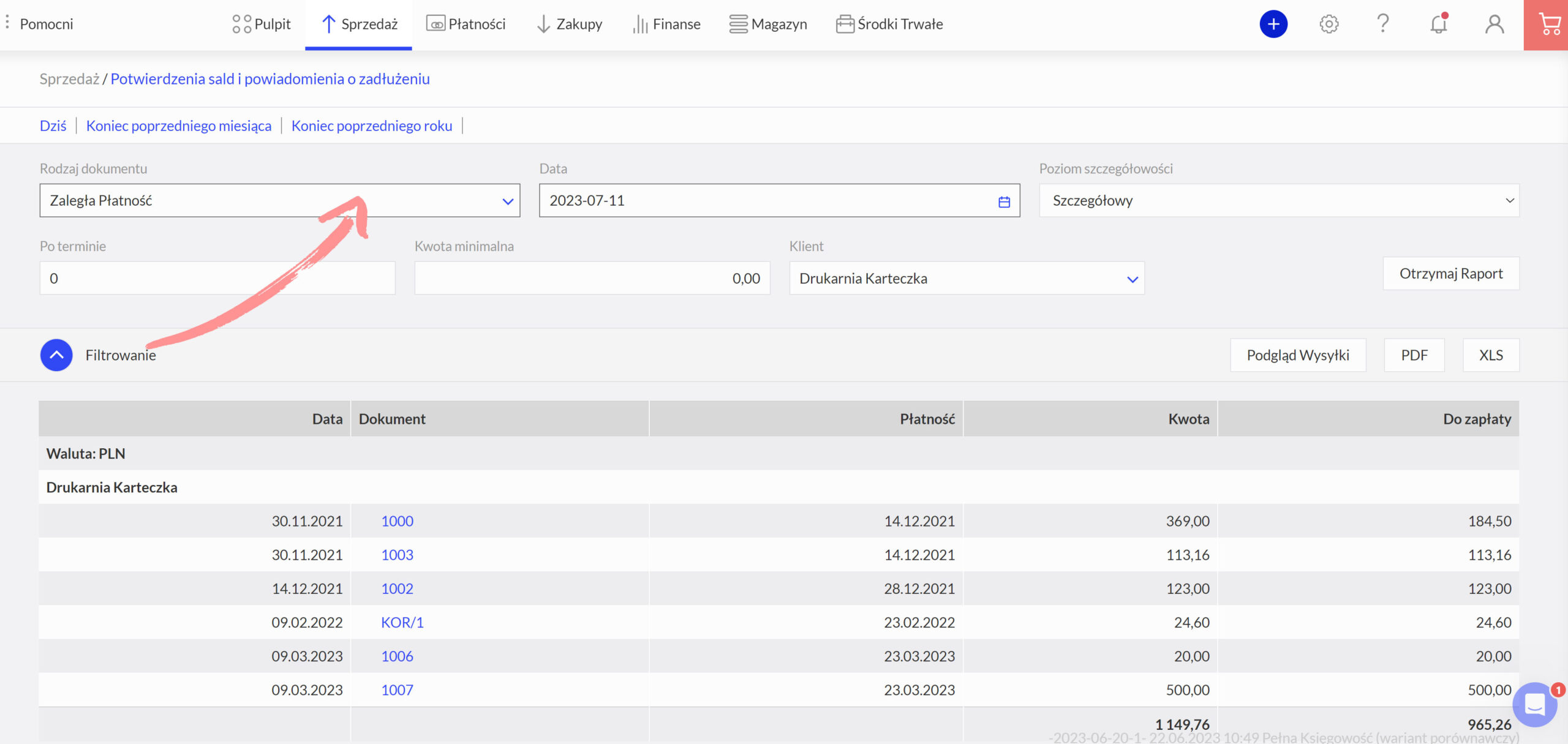Select the Dziś date shortcut
This screenshot has width=1568, height=744.
53,126
